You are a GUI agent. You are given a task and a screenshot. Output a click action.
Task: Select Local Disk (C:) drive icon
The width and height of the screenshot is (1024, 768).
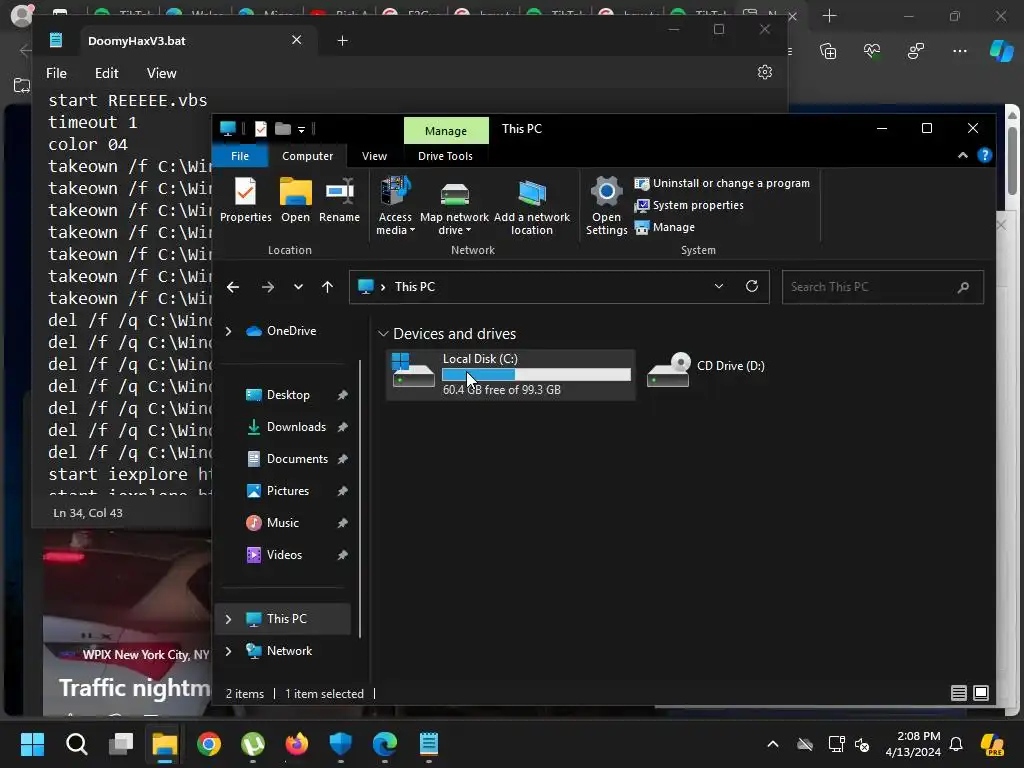[x=413, y=370]
